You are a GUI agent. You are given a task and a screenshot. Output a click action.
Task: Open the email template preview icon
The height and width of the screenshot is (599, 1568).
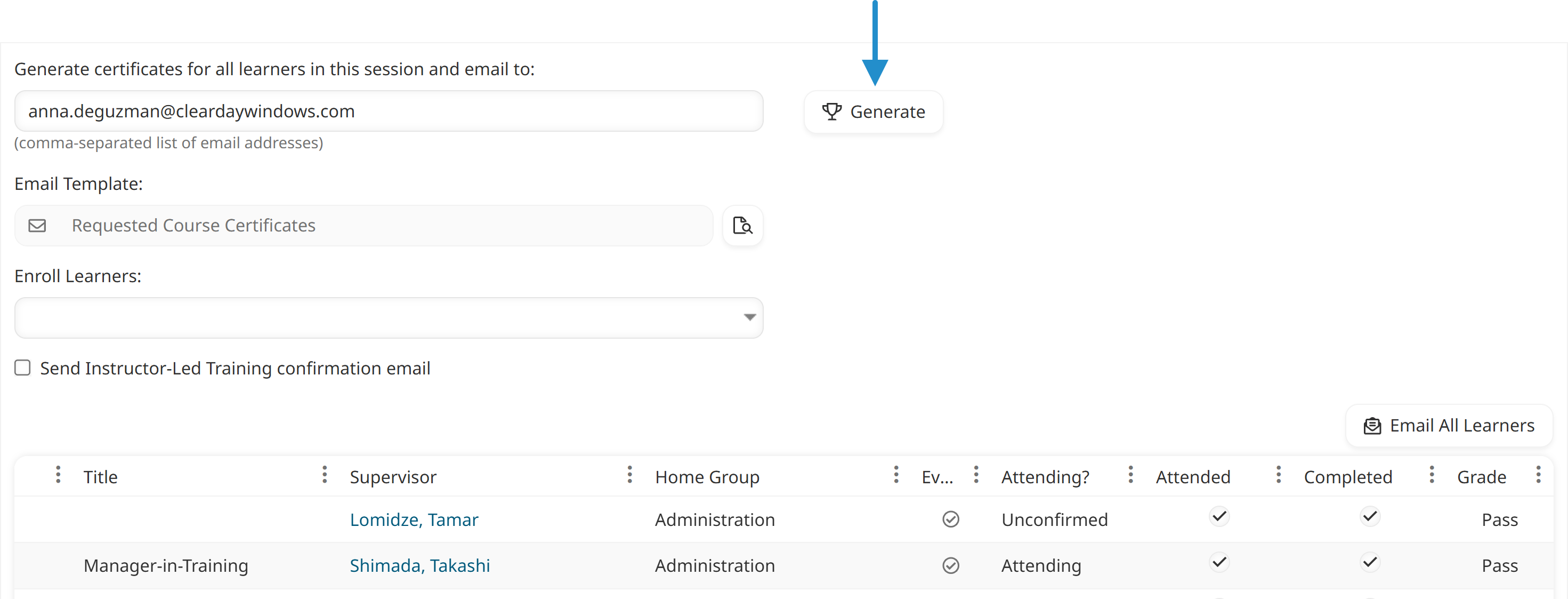coord(742,226)
